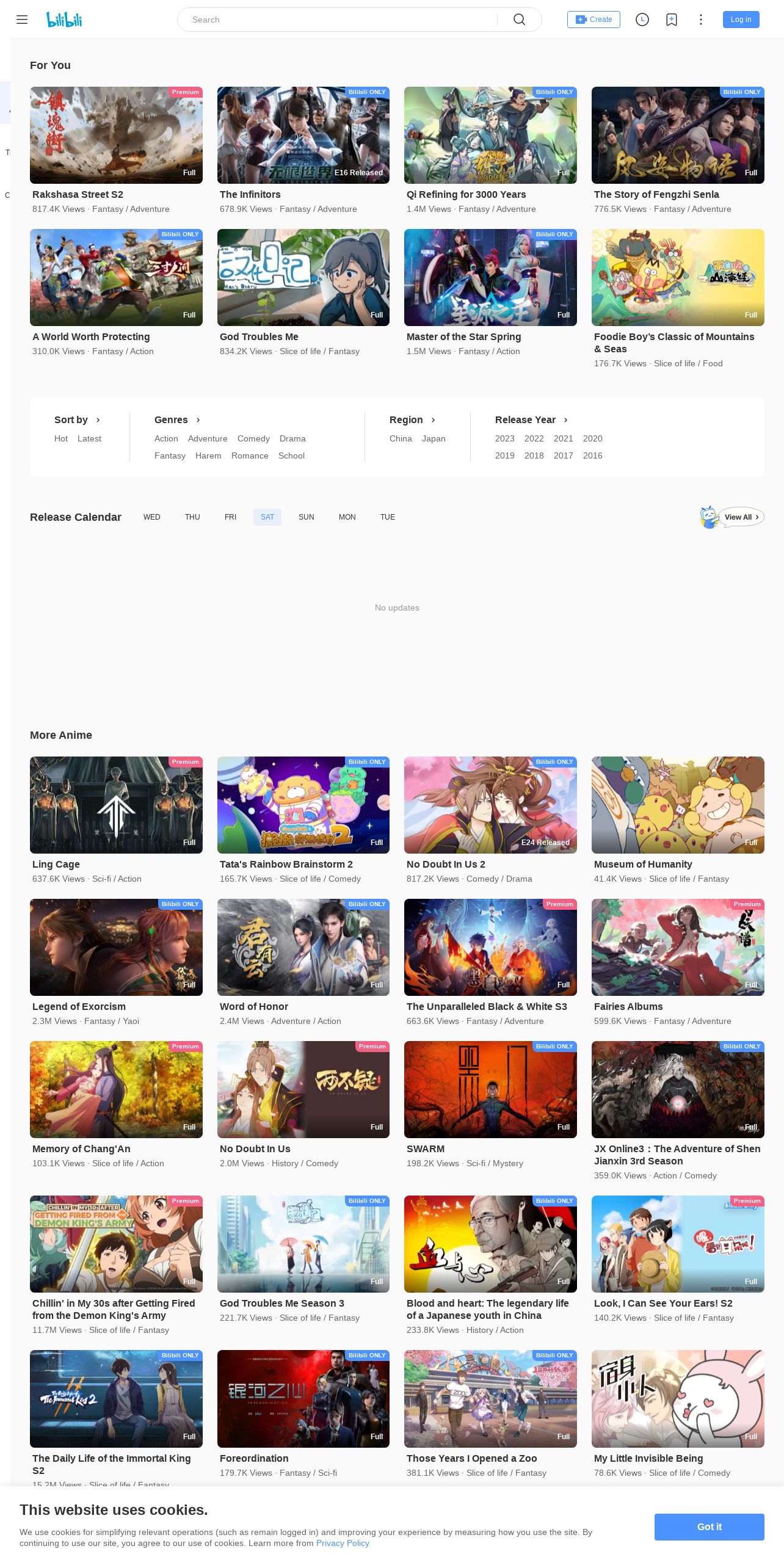Open Foreordination thumbnail
The image size is (784, 1568).
point(303,1398)
